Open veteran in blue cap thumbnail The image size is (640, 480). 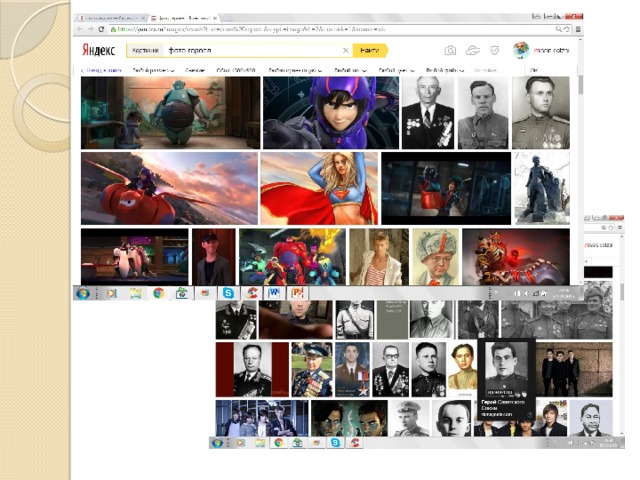point(312,370)
